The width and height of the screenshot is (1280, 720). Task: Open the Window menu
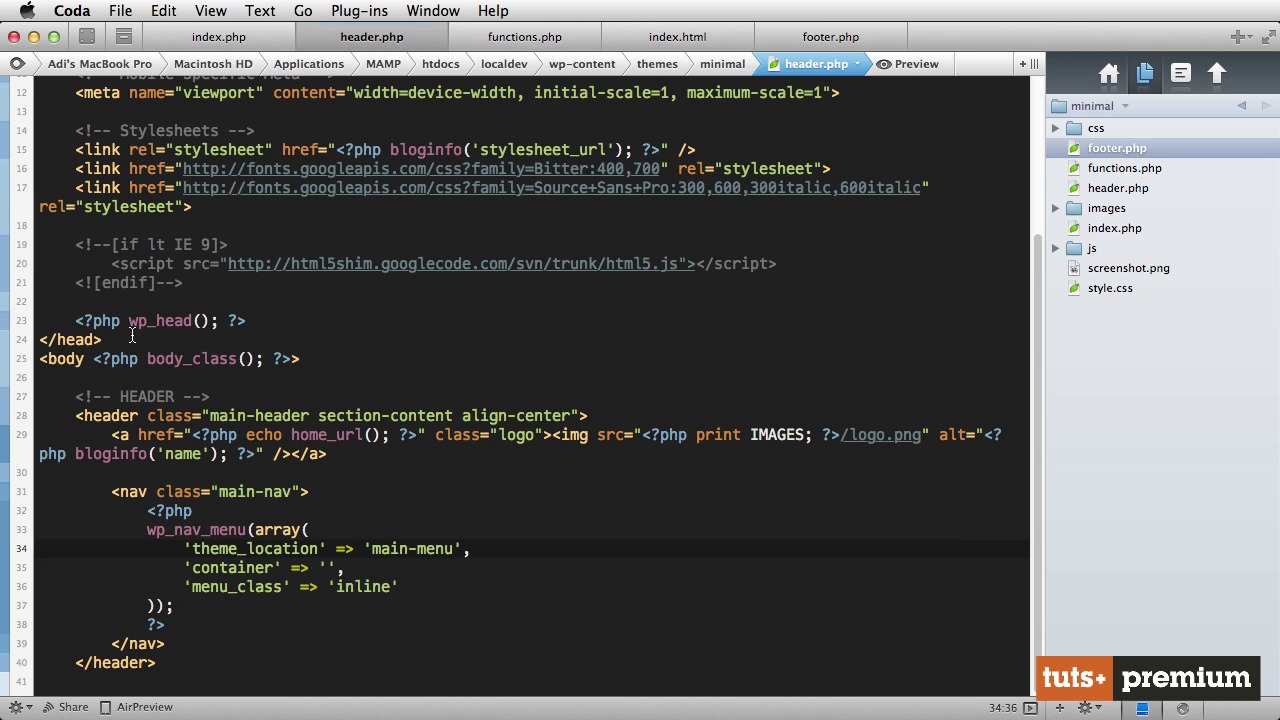[433, 11]
